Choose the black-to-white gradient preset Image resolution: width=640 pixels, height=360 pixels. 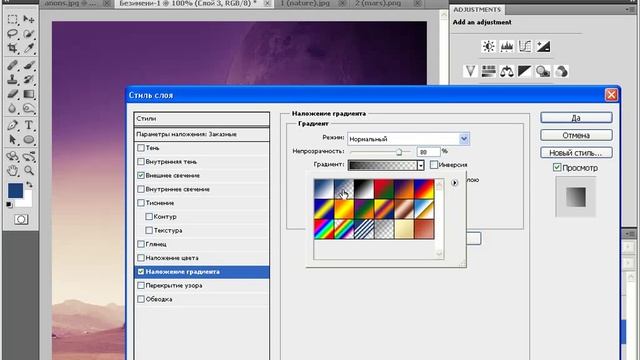[x=364, y=189]
